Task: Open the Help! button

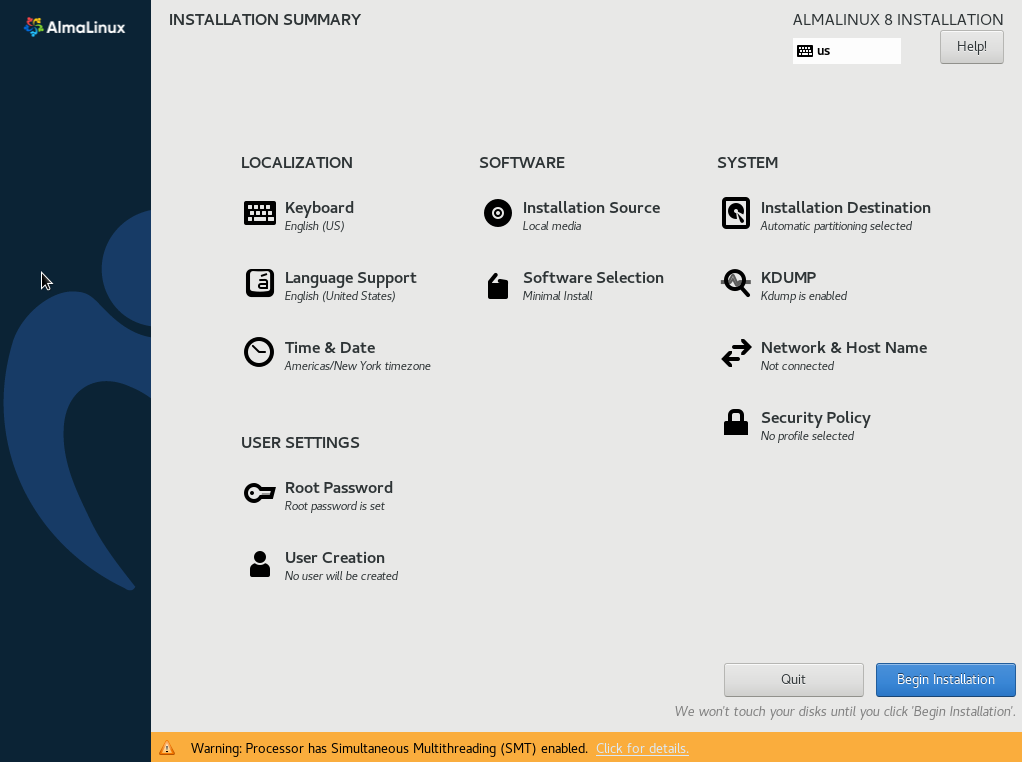Action: click(x=971, y=47)
